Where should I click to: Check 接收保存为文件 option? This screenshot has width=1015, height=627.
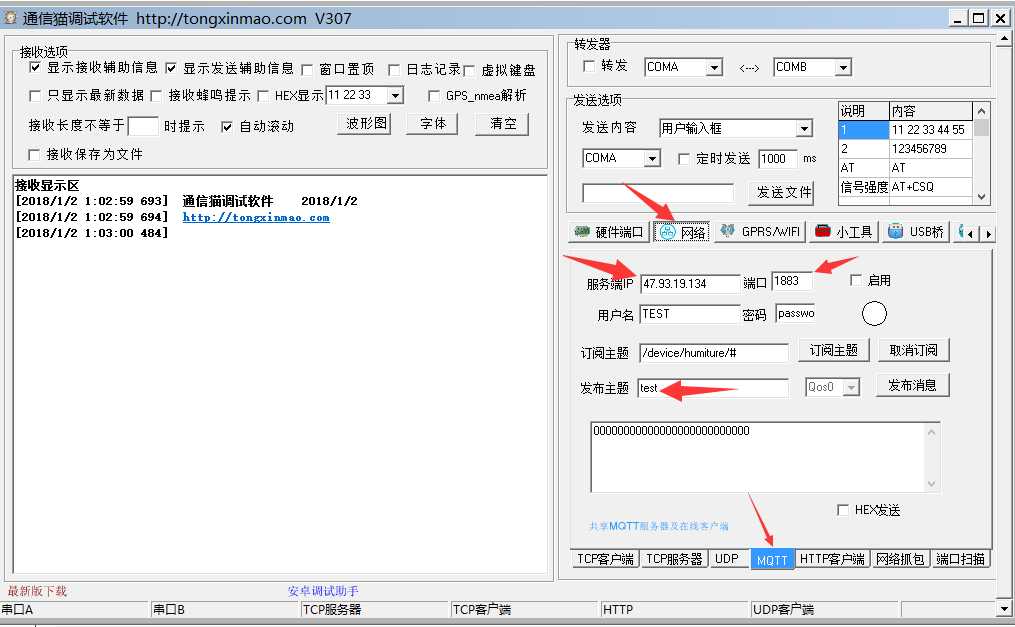34,155
